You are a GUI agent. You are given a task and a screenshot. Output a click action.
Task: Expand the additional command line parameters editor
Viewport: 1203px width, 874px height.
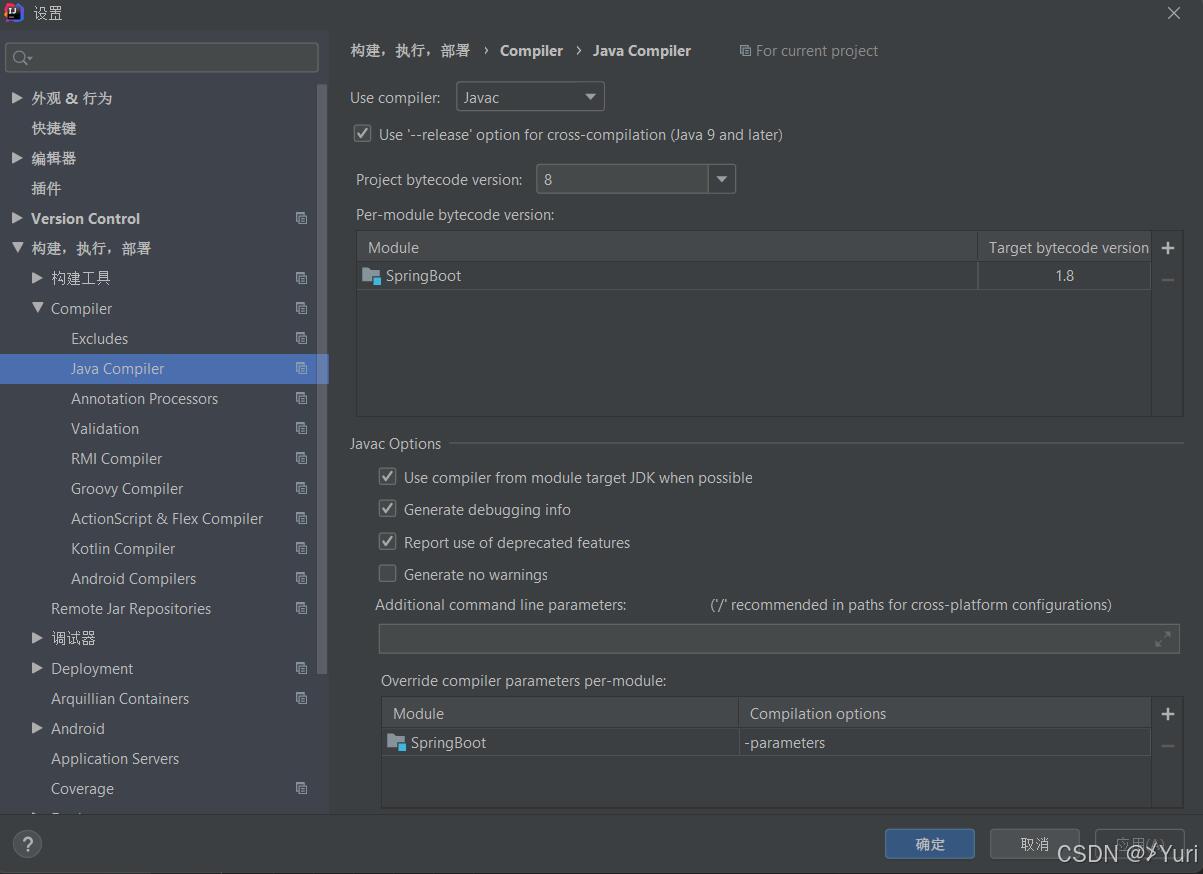(1162, 638)
